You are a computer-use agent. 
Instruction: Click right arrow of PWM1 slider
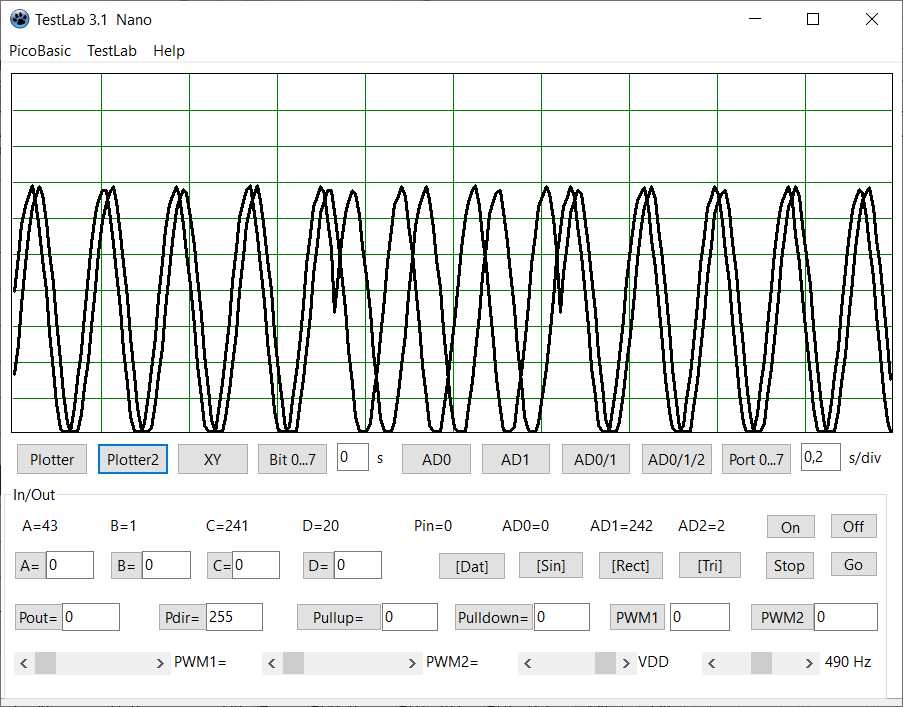161,663
